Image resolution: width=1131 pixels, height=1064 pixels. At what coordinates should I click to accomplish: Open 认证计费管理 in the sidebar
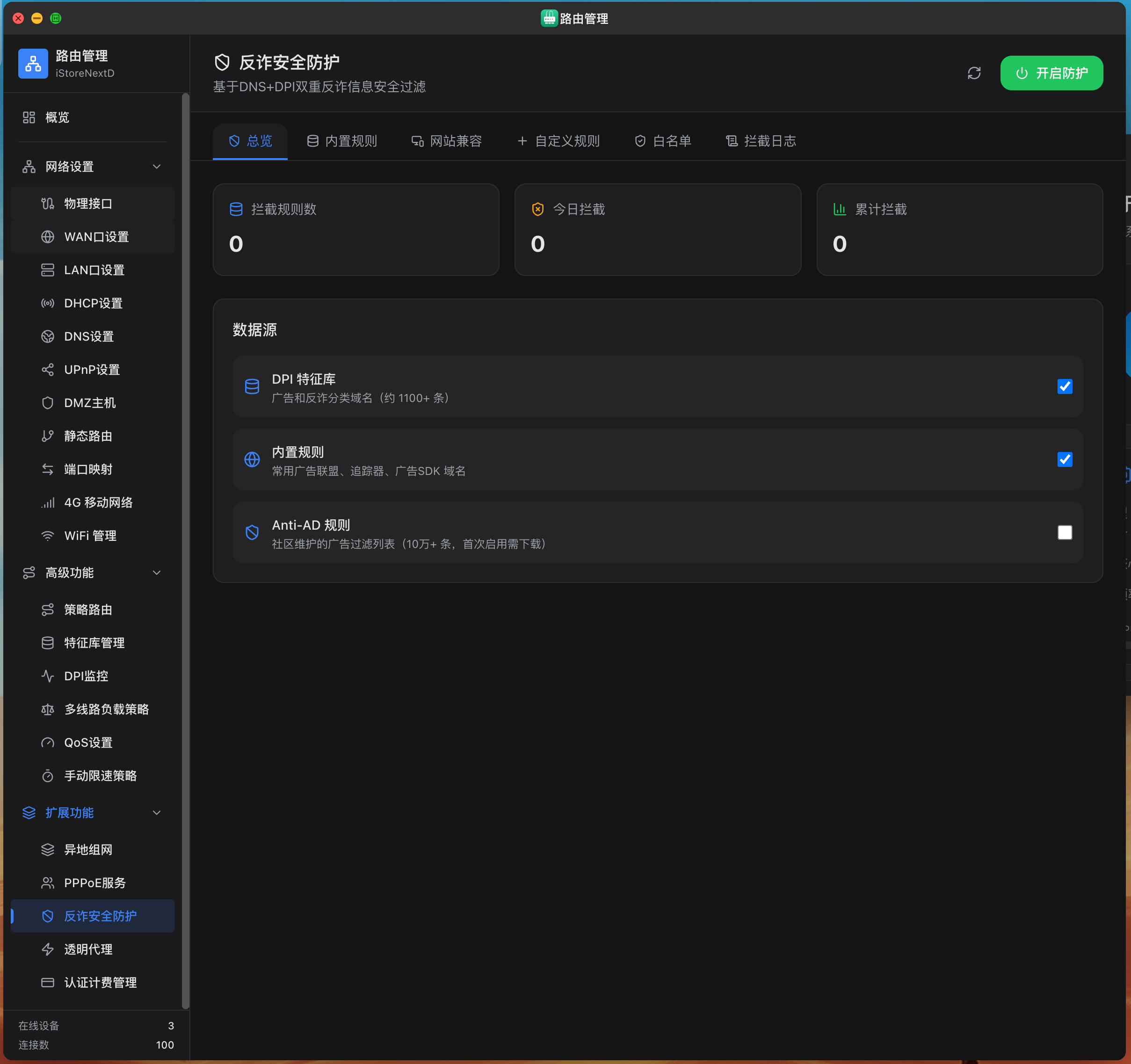pyautogui.click(x=100, y=983)
